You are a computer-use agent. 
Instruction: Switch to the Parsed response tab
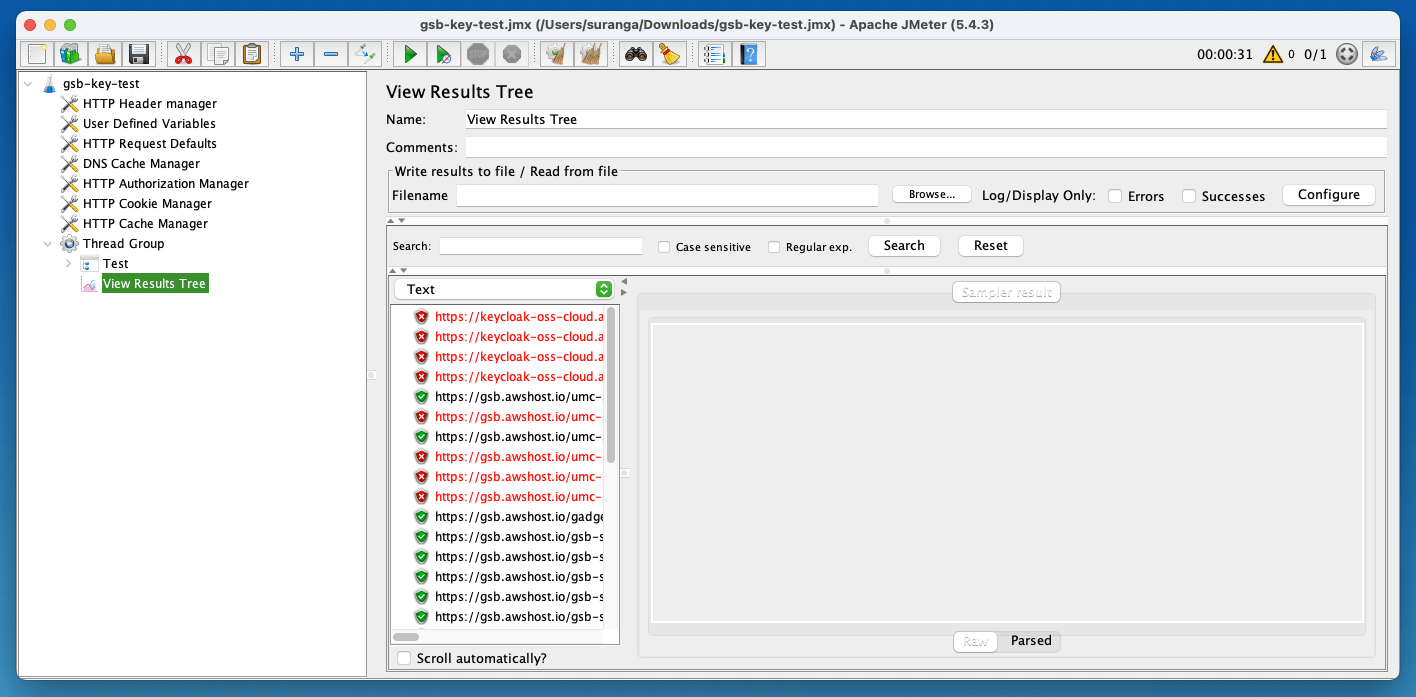click(x=1031, y=640)
